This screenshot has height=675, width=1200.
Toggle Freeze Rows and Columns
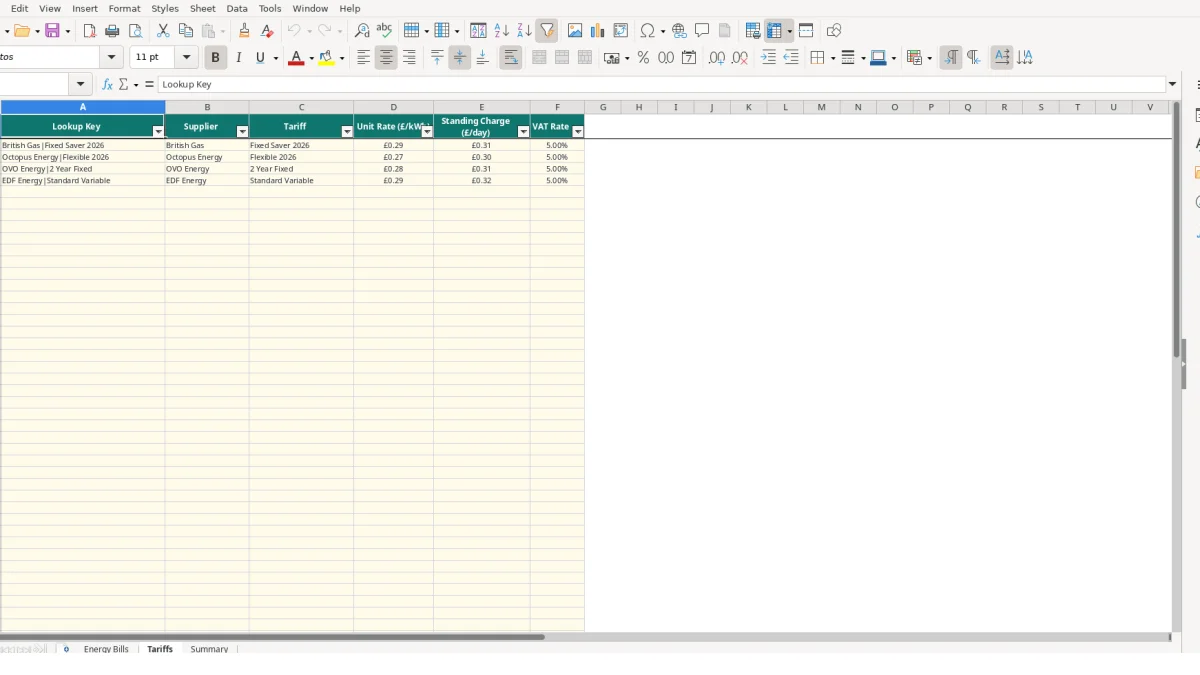[774, 31]
